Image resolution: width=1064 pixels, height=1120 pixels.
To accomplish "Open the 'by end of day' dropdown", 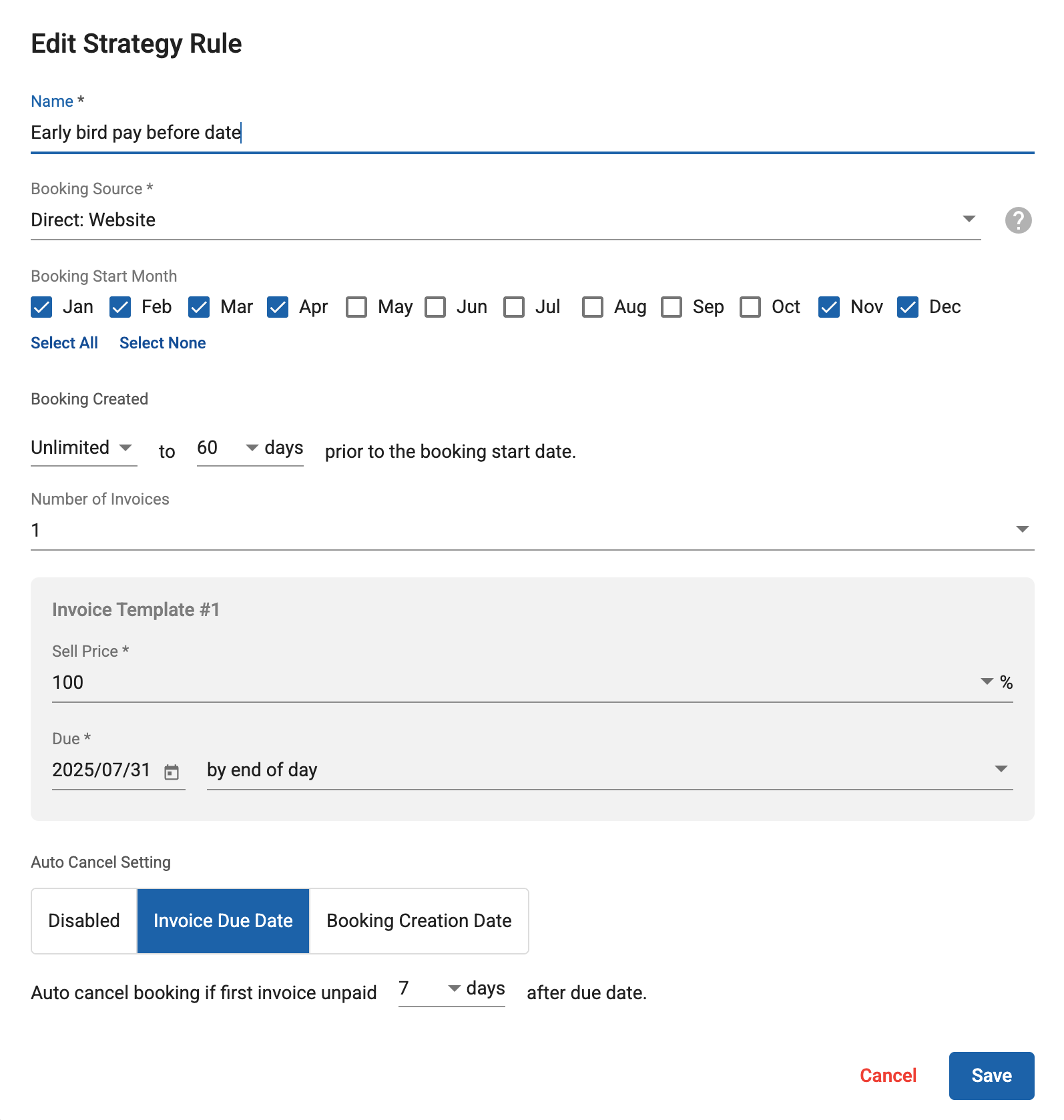I will pyautogui.click(x=609, y=770).
